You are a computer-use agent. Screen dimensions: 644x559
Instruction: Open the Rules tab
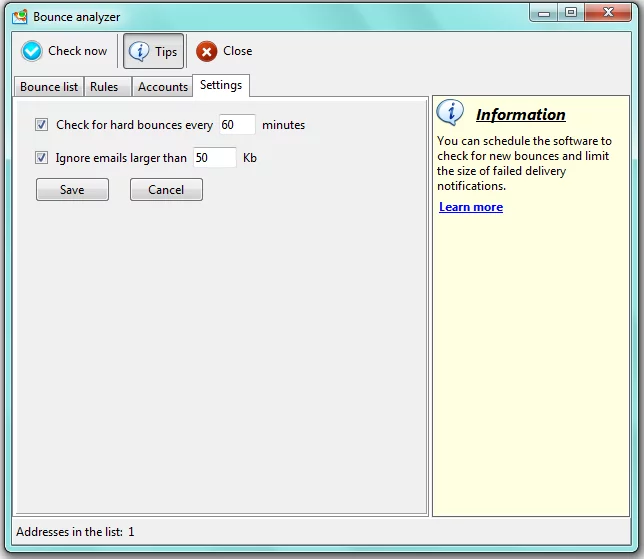pyautogui.click(x=104, y=87)
